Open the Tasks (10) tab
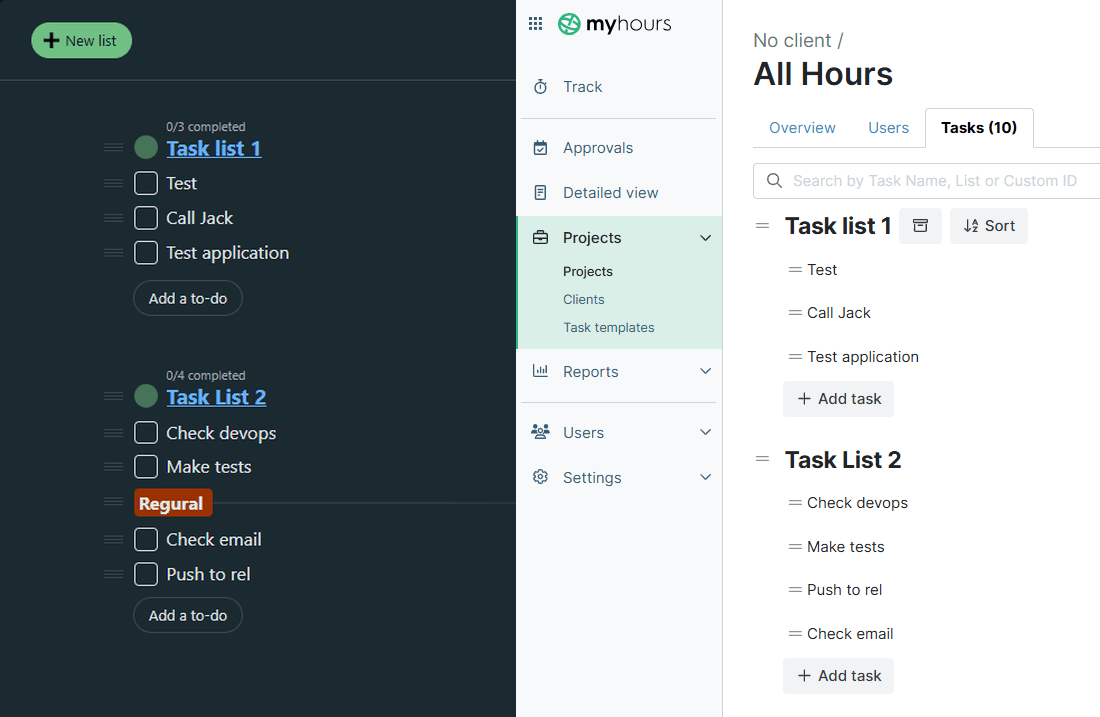 coord(979,128)
